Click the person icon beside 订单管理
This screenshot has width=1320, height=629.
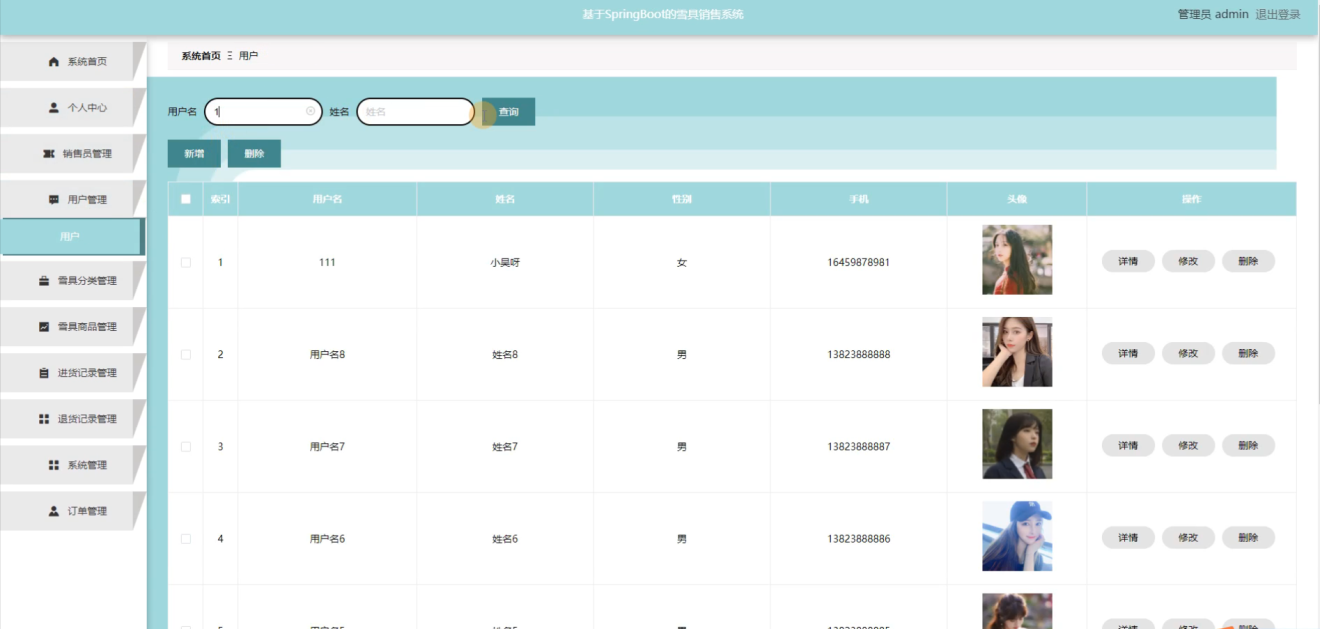[x=54, y=511]
